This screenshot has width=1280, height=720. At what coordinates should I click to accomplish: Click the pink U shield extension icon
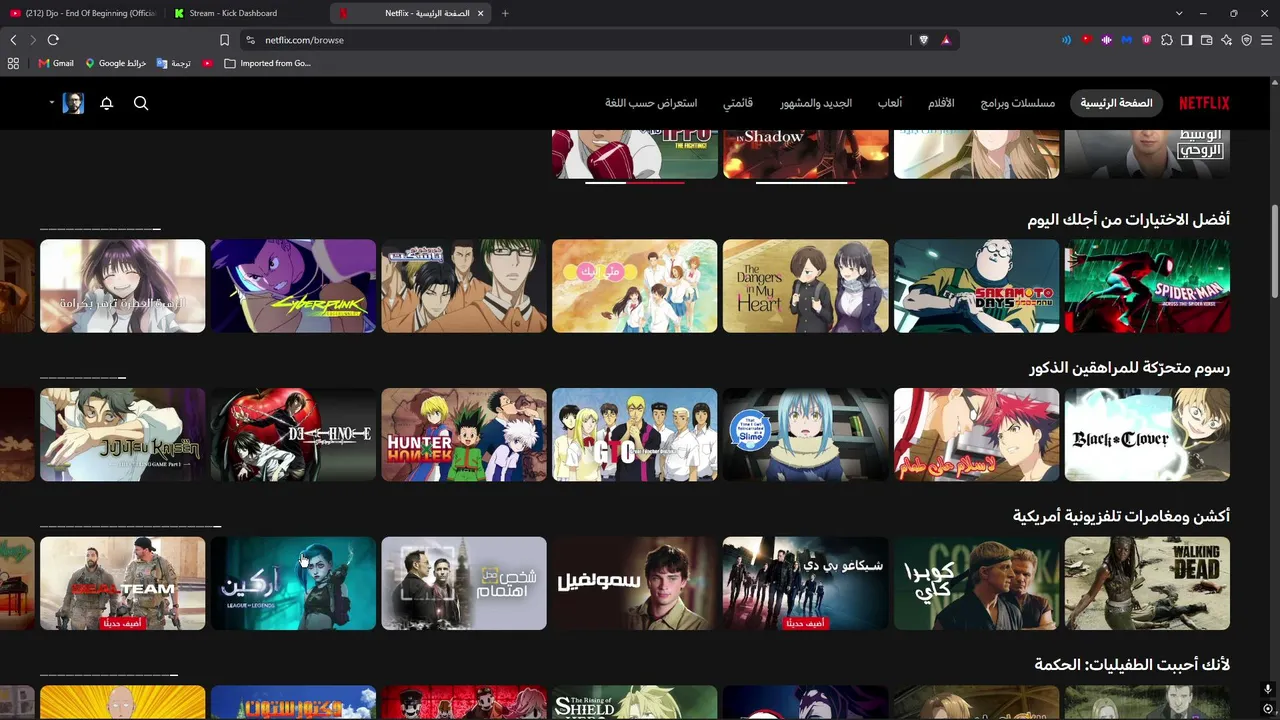point(1146,40)
